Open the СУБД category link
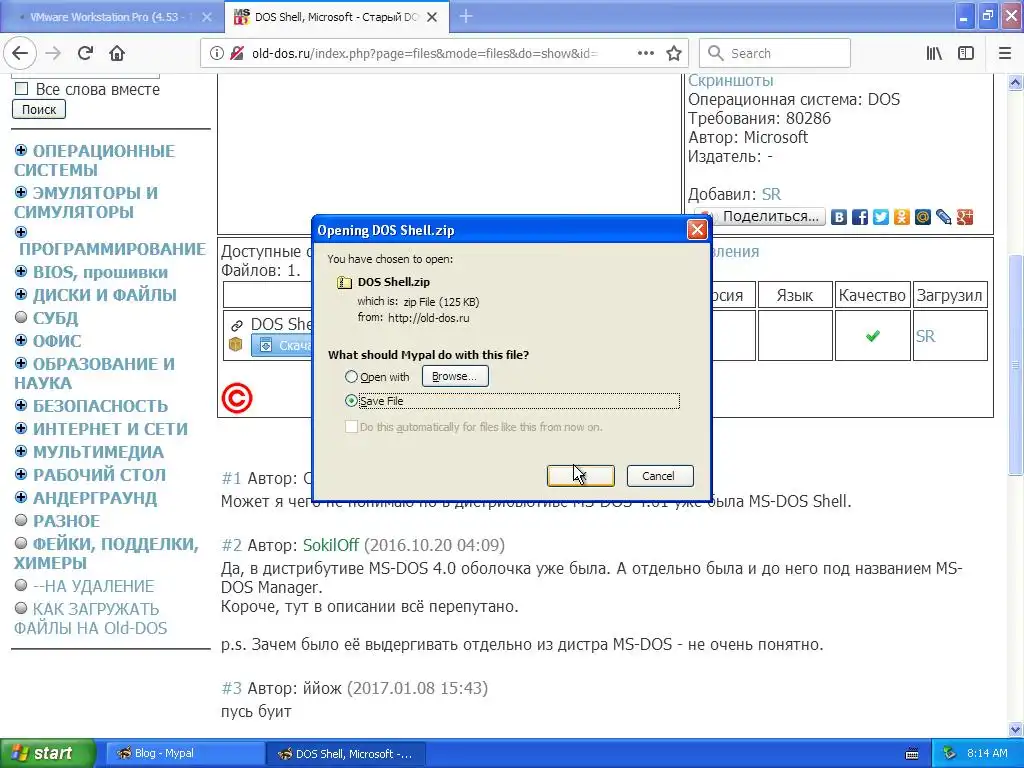The width and height of the screenshot is (1024, 768). pos(56,318)
